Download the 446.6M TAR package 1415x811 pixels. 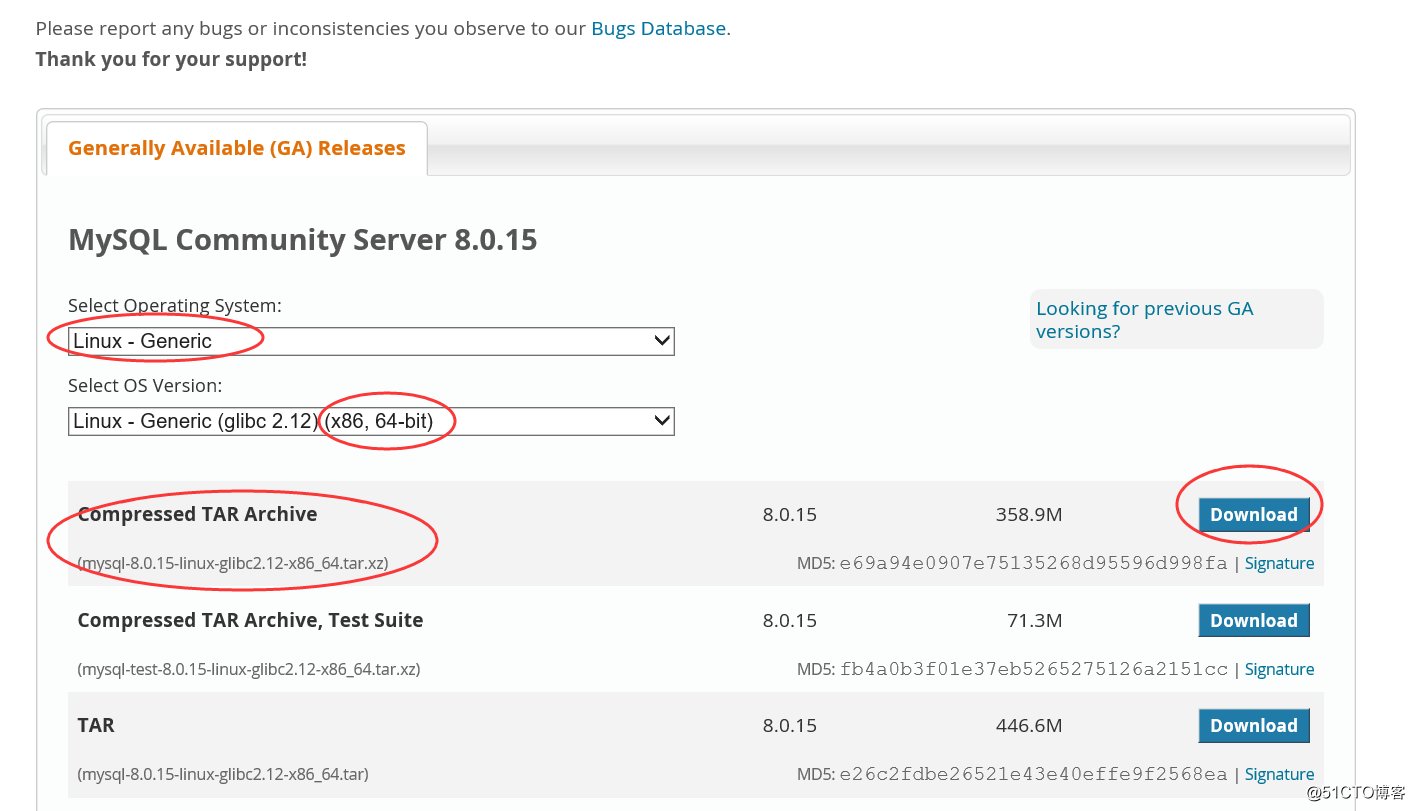click(x=1254, y=726)
